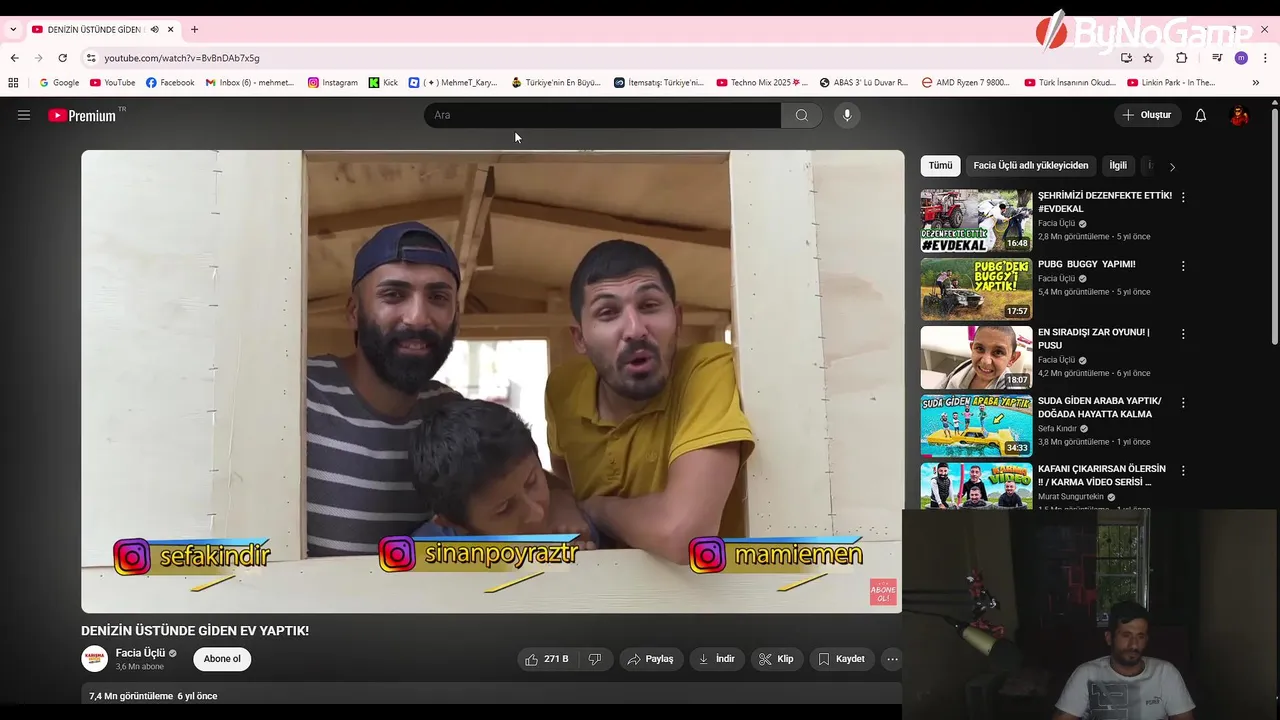Image resolution: width=1280 pixels, height=720 pixels.
Task: Open the Facia Üçlü channel avatar
Action: 95,659
